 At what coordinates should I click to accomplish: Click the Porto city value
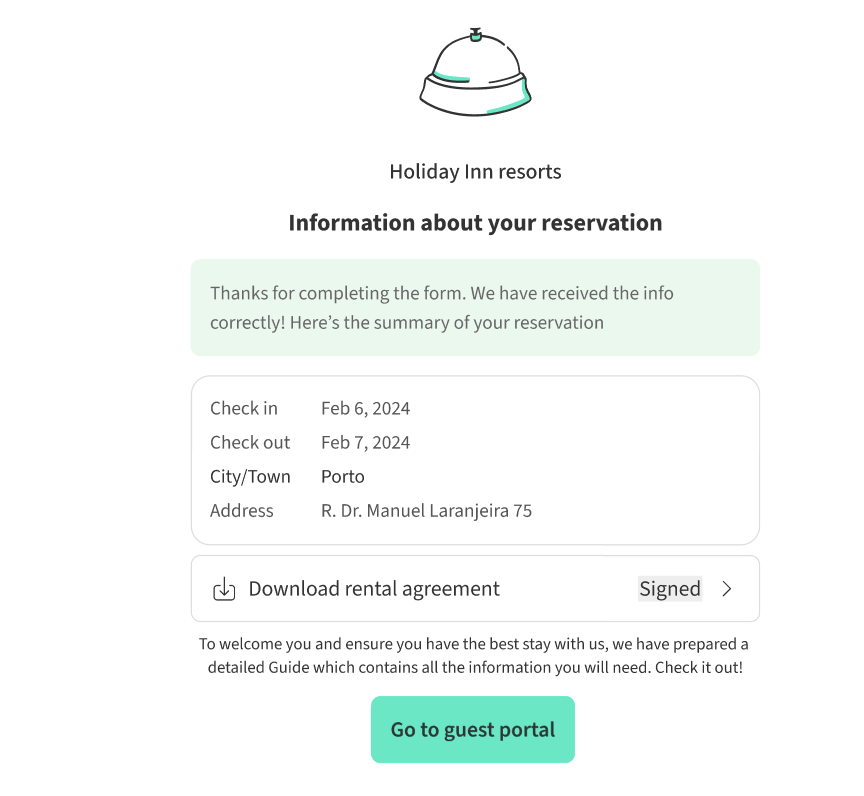click(x=343, y=476)
